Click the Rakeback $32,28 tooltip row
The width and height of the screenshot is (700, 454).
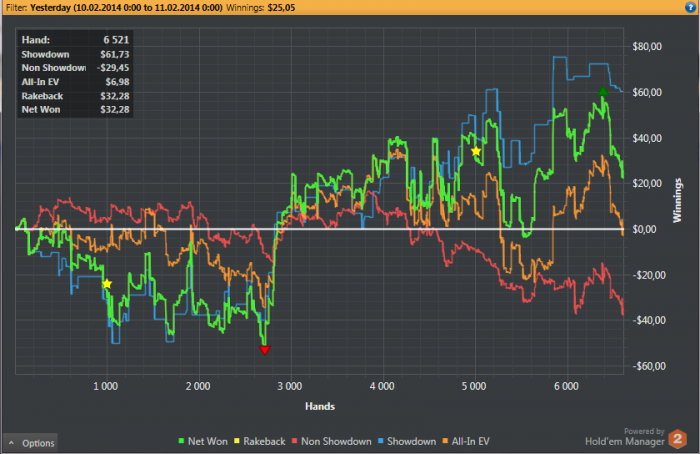pyautogui.click(x=75, y=96)
